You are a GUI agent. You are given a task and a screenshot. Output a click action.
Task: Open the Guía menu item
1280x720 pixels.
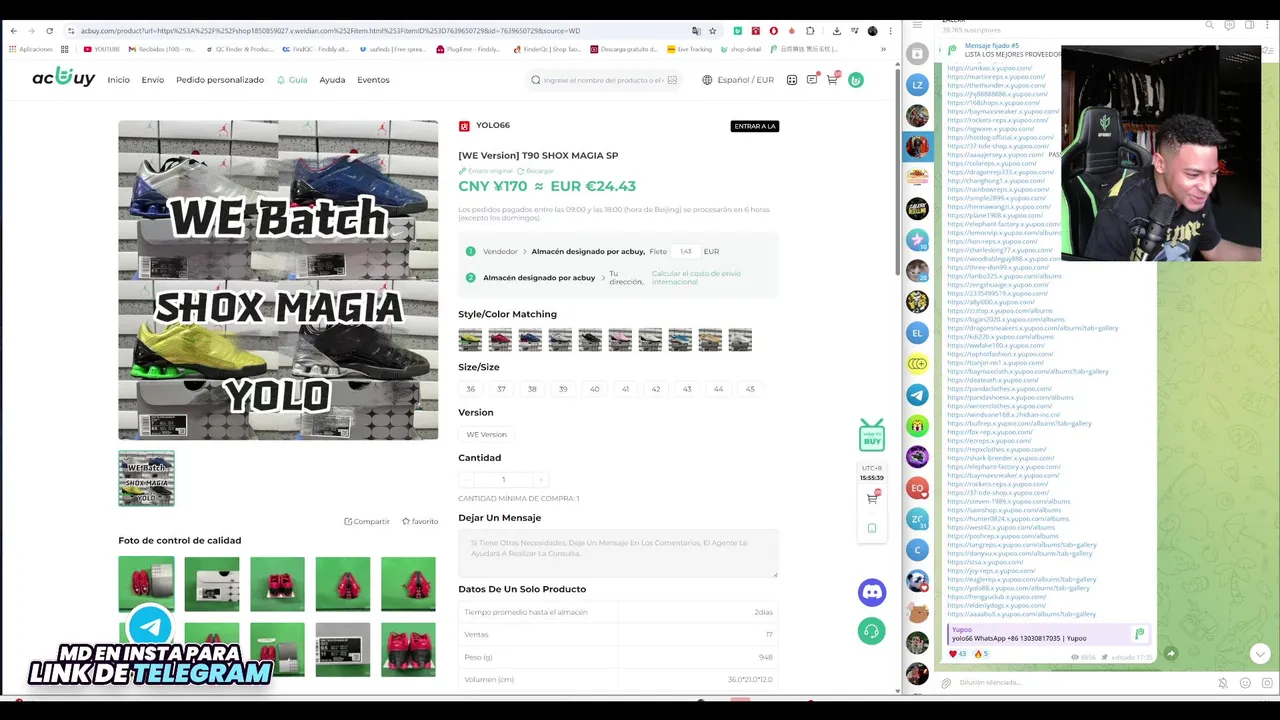292,80
